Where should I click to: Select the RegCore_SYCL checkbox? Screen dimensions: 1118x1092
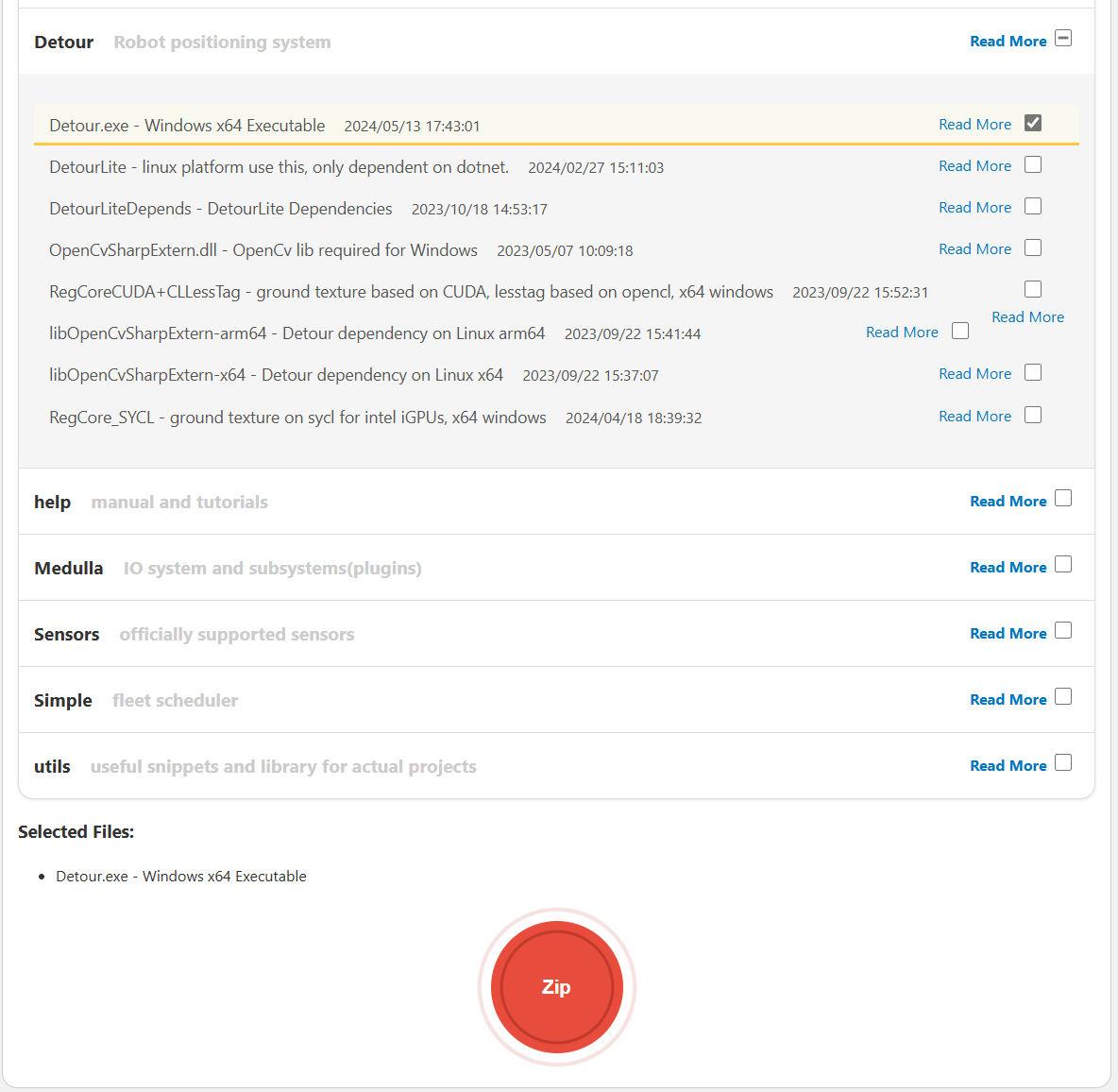click(1033, 415)
